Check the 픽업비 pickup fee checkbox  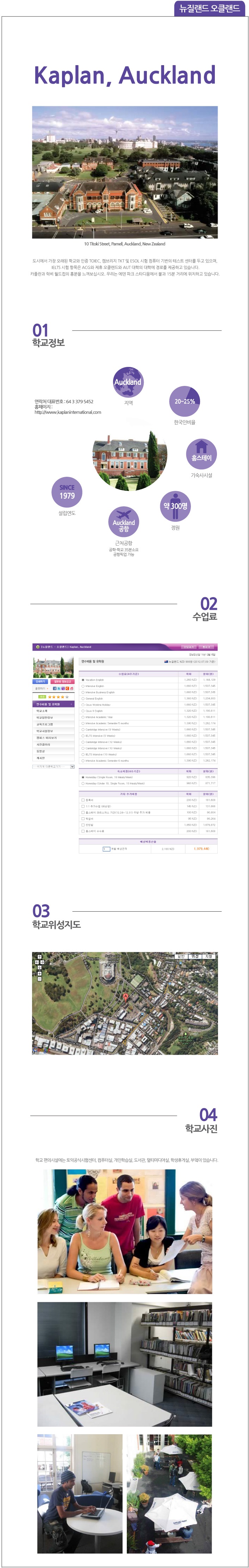tap(83, 819)
